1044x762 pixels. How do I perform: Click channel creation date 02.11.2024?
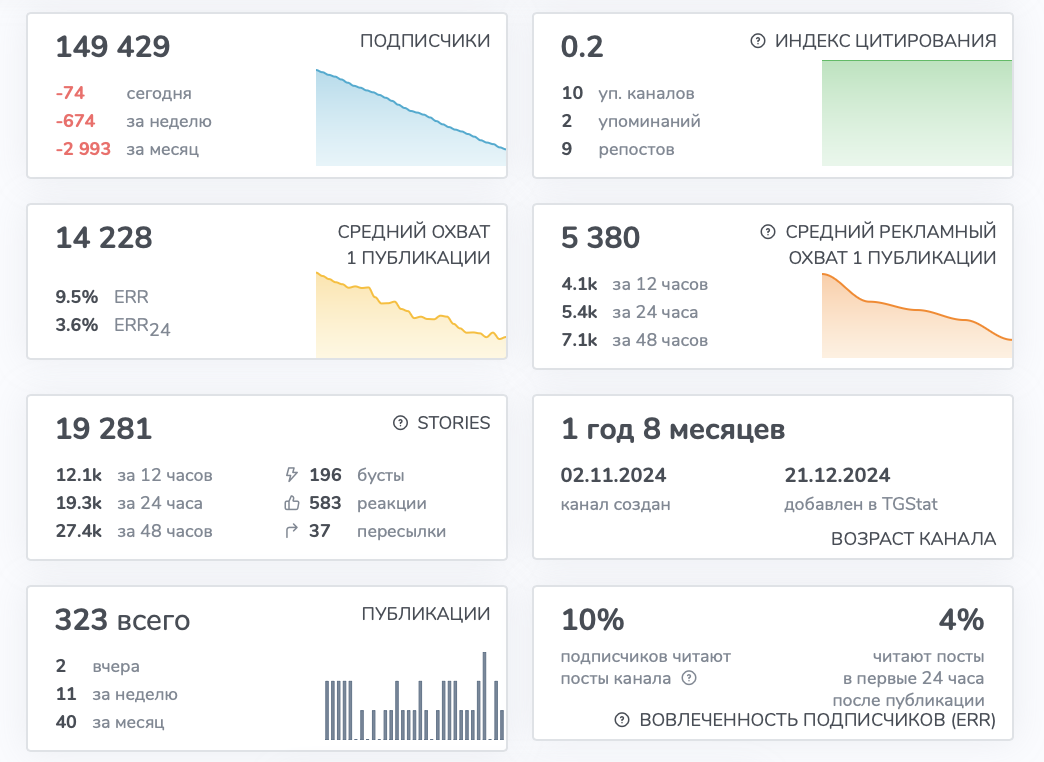(613, 475)
